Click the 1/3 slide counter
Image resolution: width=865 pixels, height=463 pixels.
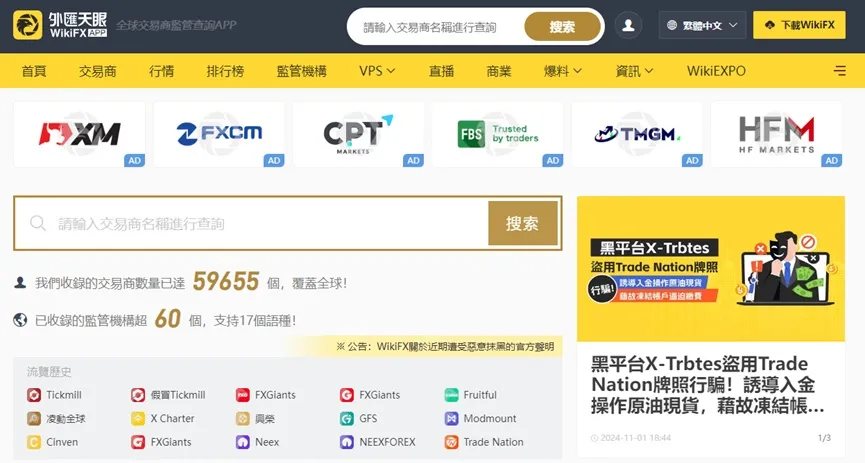pos(824,438)
